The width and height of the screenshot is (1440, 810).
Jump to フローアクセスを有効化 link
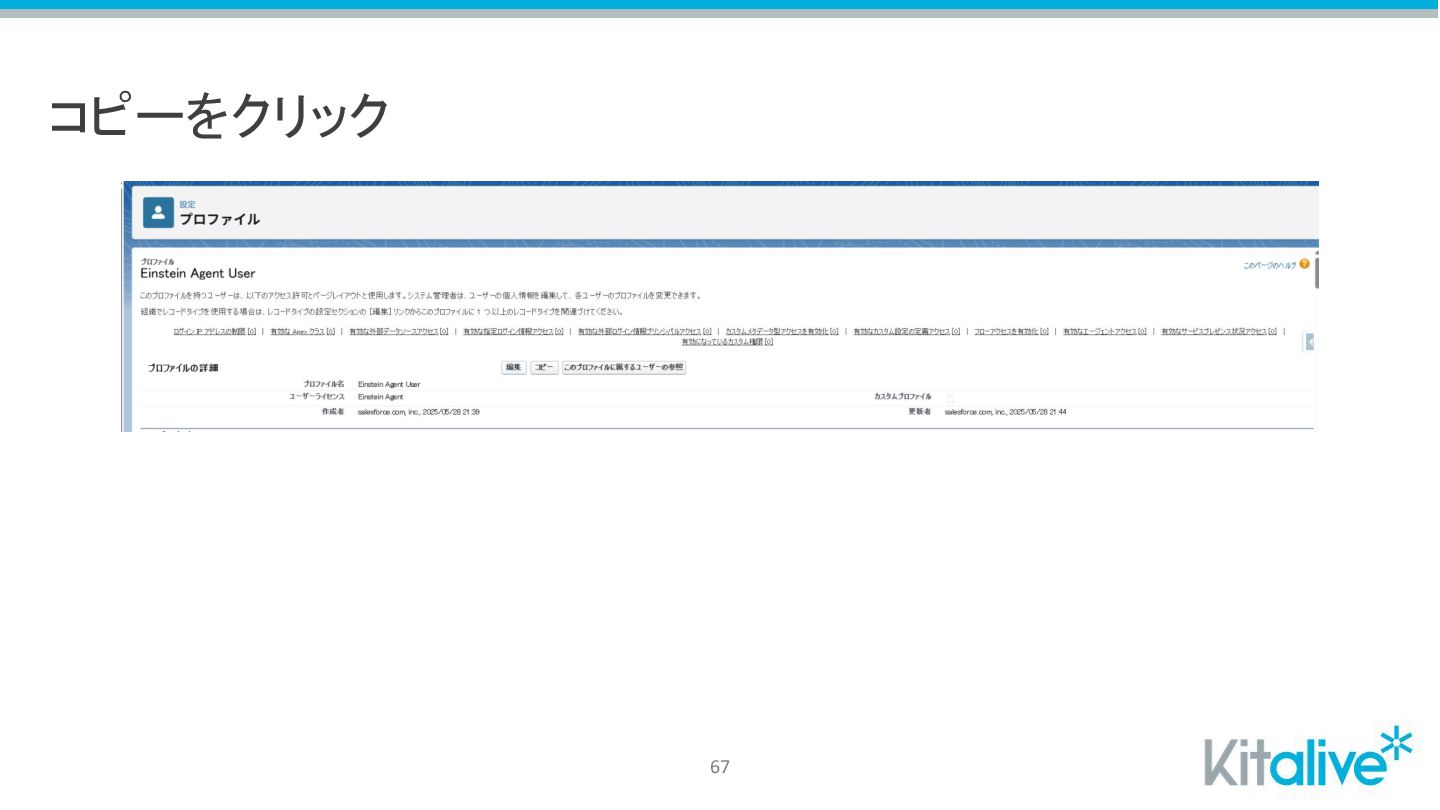click(1011, 331)
